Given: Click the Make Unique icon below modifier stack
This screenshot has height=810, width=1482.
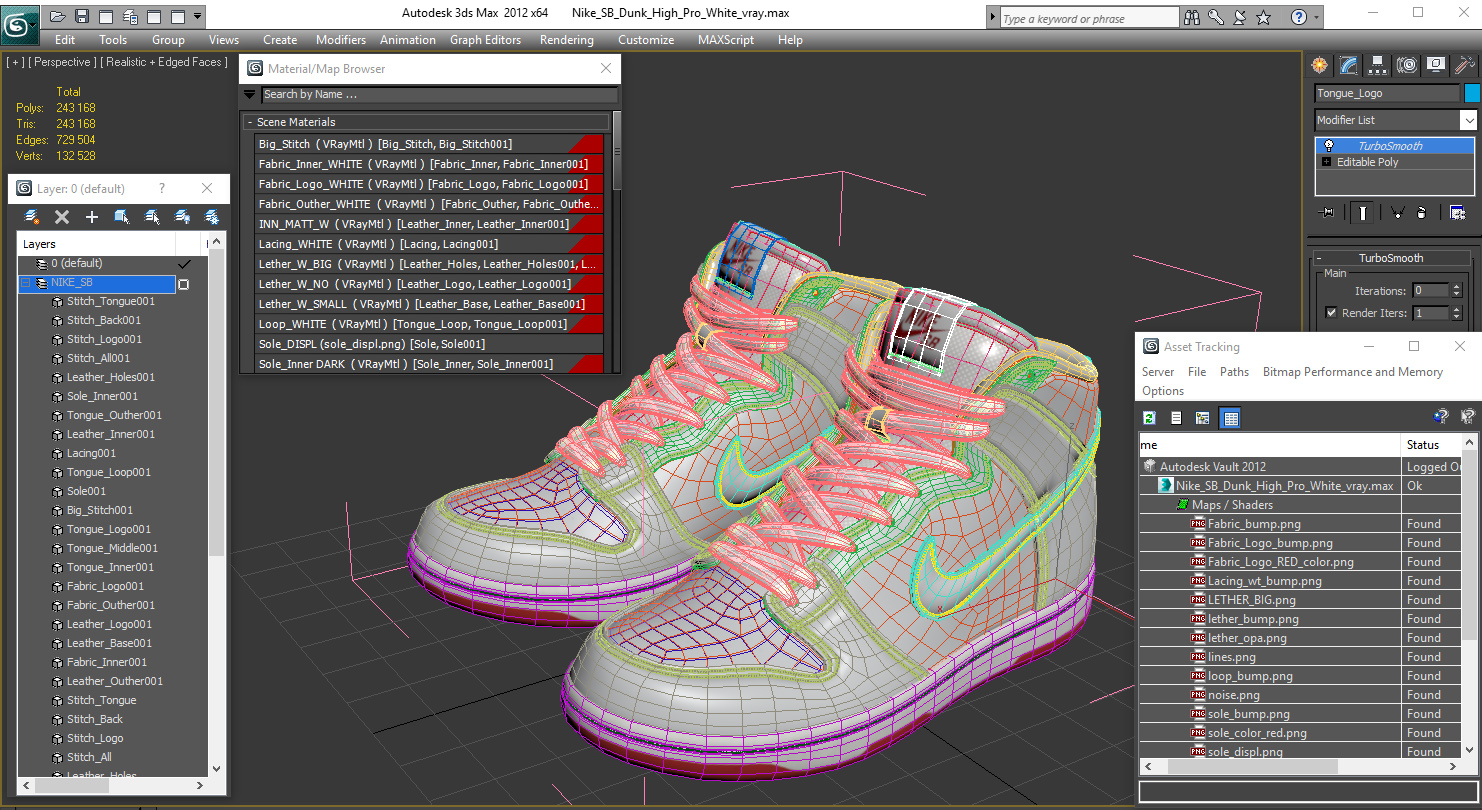Looking at the screenshot, I should pyautogui.click(x=1397, y=212).
